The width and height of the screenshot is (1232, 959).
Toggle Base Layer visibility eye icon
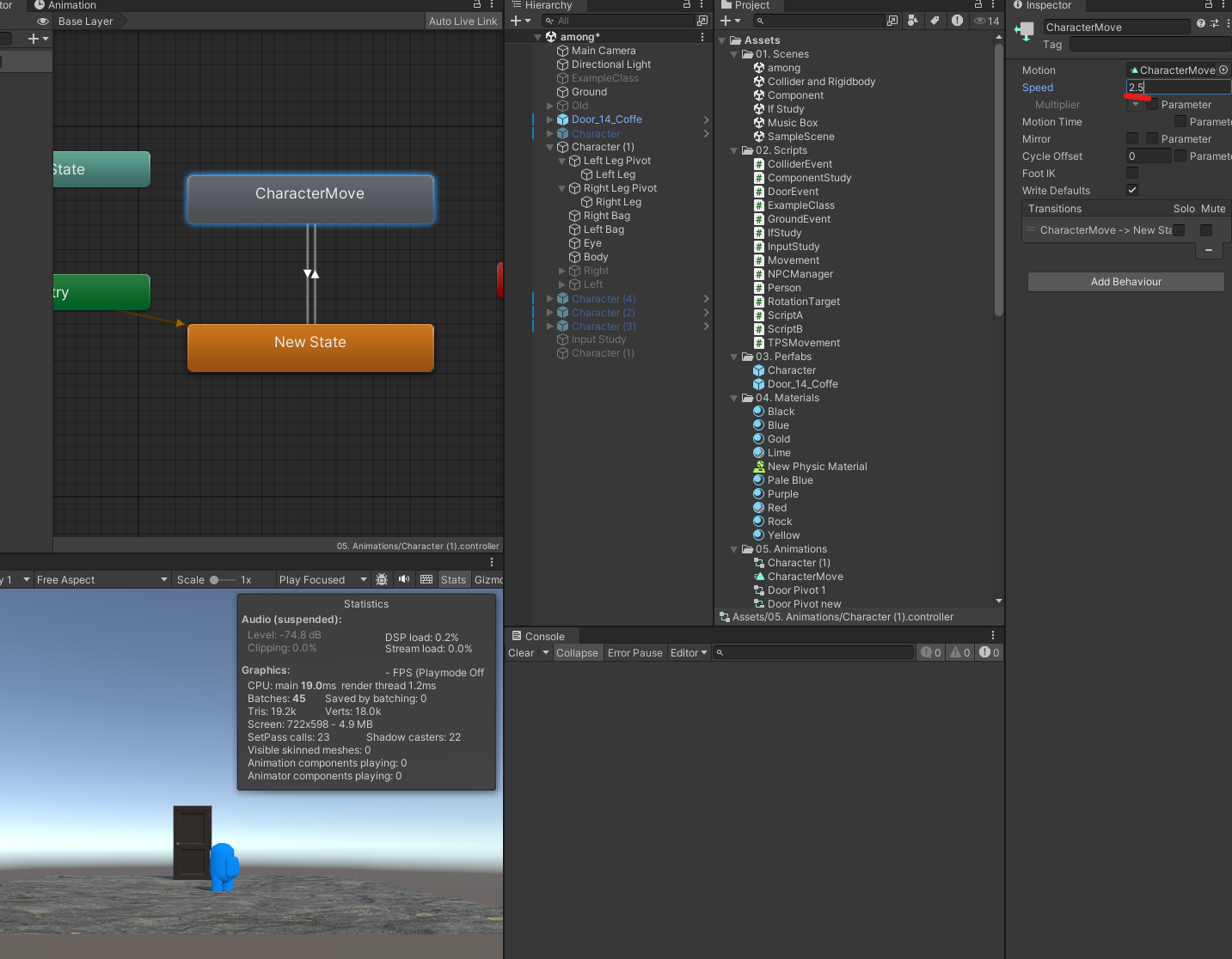point(42,21)
